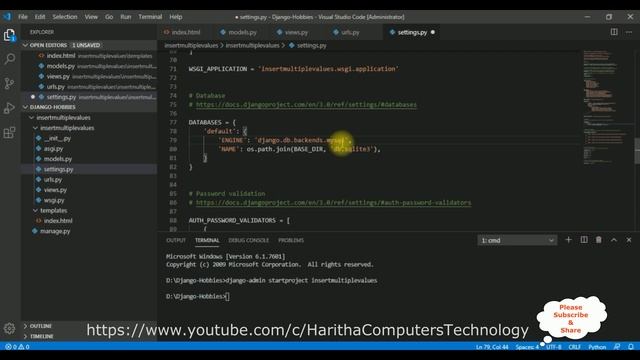Open Source Control view
The width and height of the screenshot is (640, 360).
tap(9, 84)
